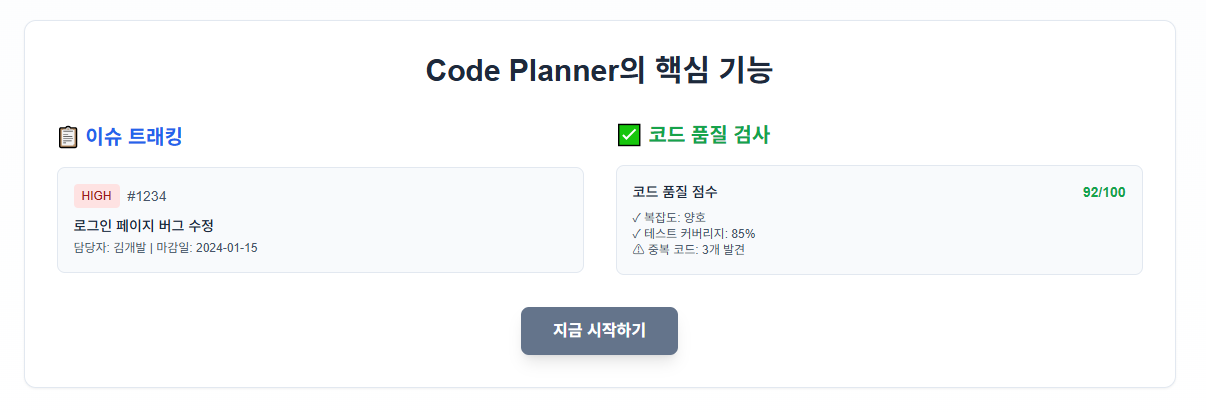Open the 로그인 페이지 버그 수정 issue title
This screenshot has height=413, width=1206.
click(144, 225)
